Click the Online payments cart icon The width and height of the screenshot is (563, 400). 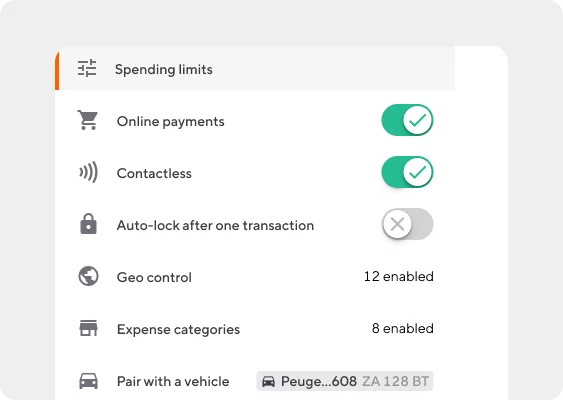pyautogui.click(x=87, y=120)
